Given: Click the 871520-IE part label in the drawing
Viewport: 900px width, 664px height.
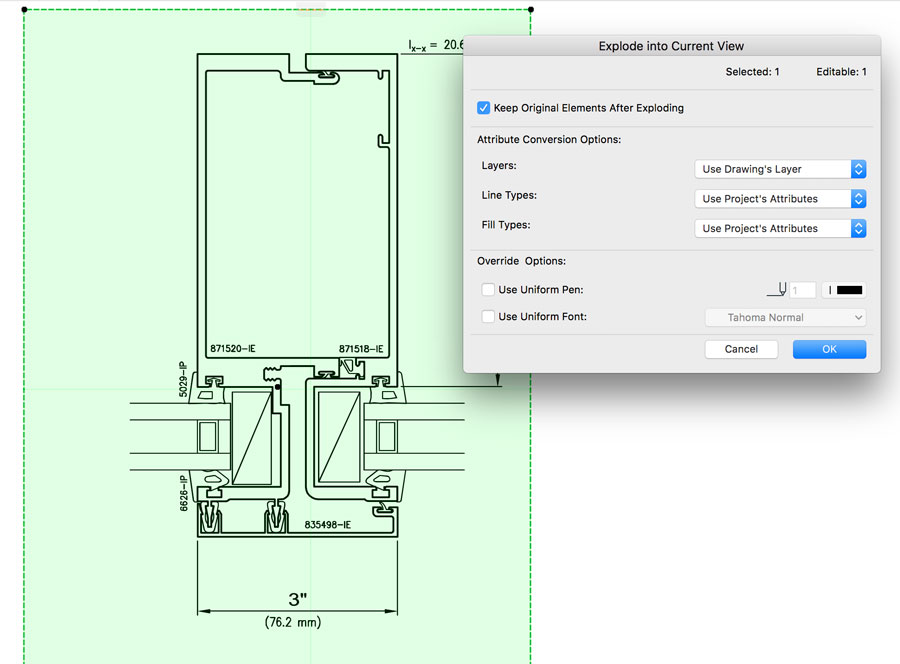Looking at the screenshot, I should click(232, 349).
